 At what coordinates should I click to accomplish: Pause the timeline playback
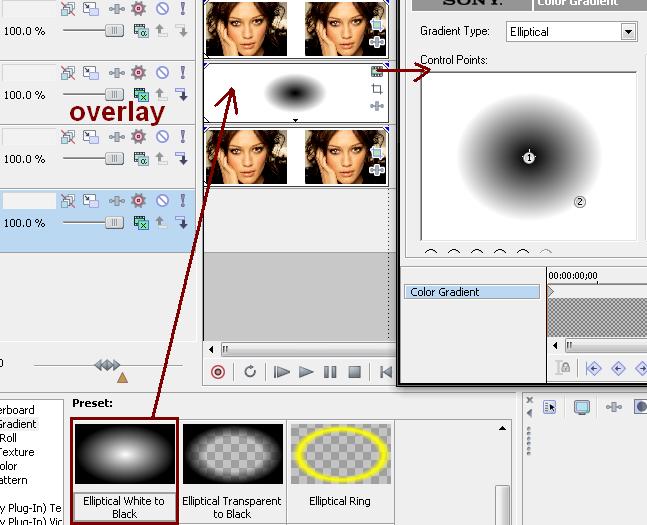pyautogui.click(x=330, y=372)
